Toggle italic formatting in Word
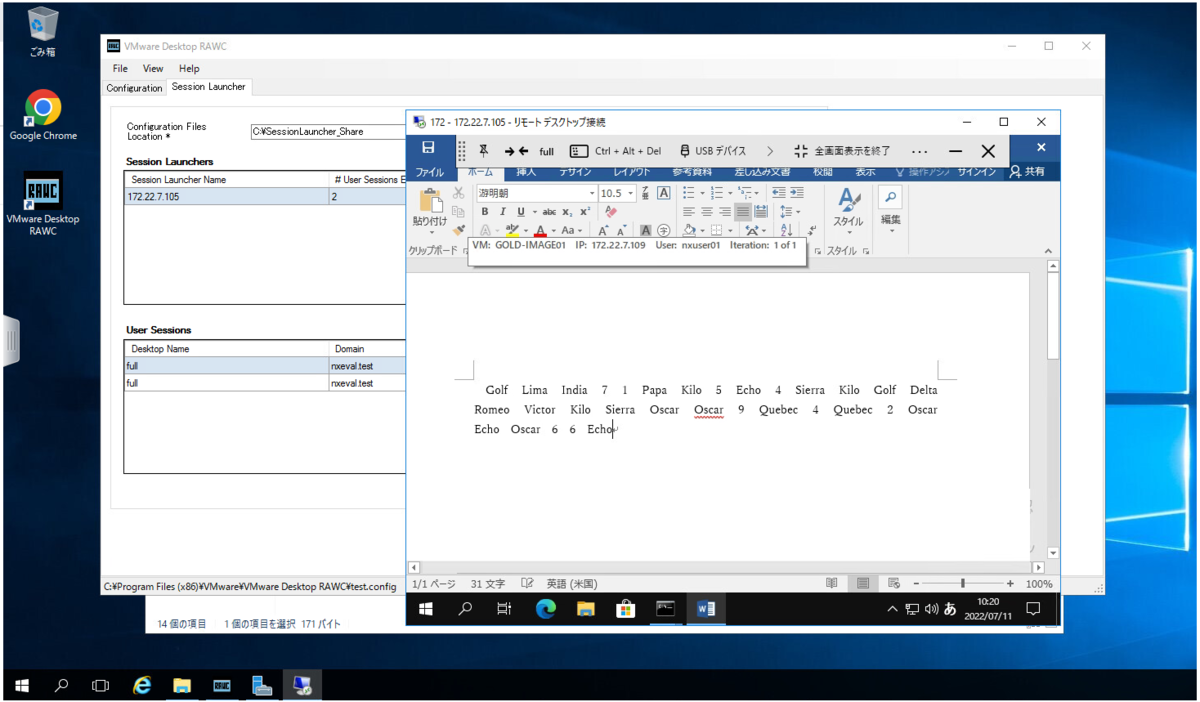The height and width of the screenshot is (702, 1200). click(x=503, y=212)
